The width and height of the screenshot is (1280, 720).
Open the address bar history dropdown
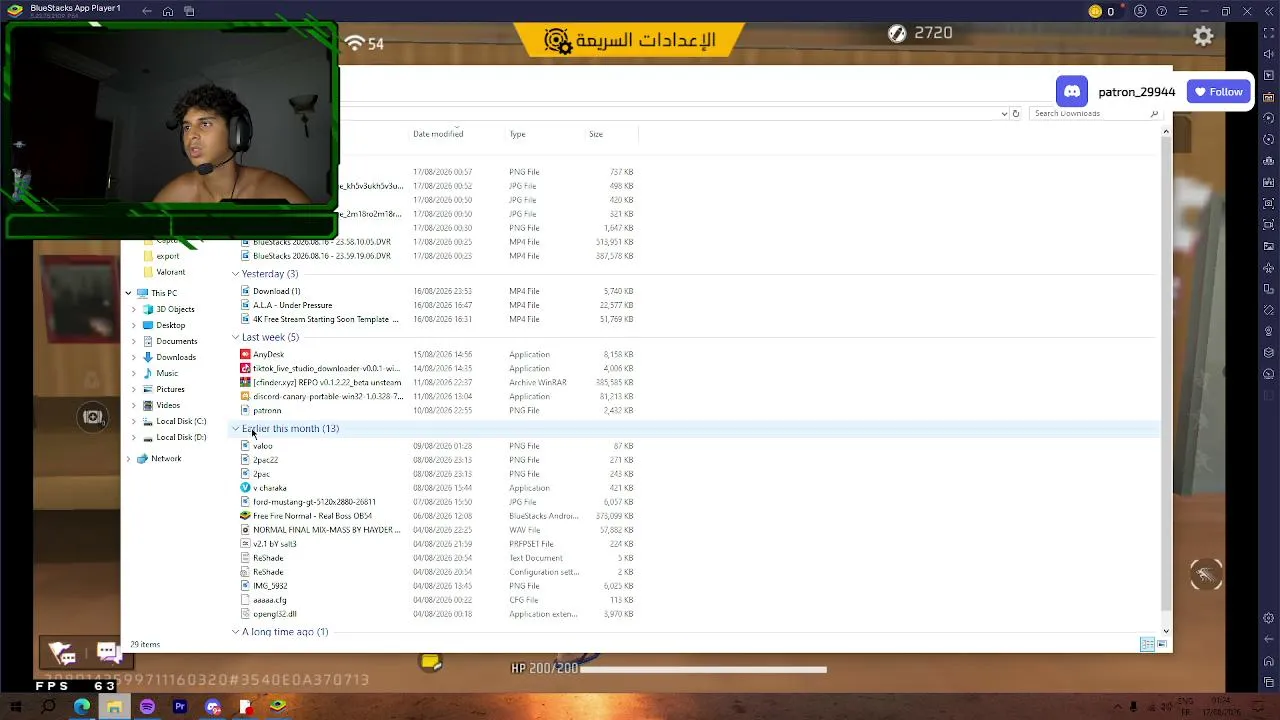click(1004, 113)
